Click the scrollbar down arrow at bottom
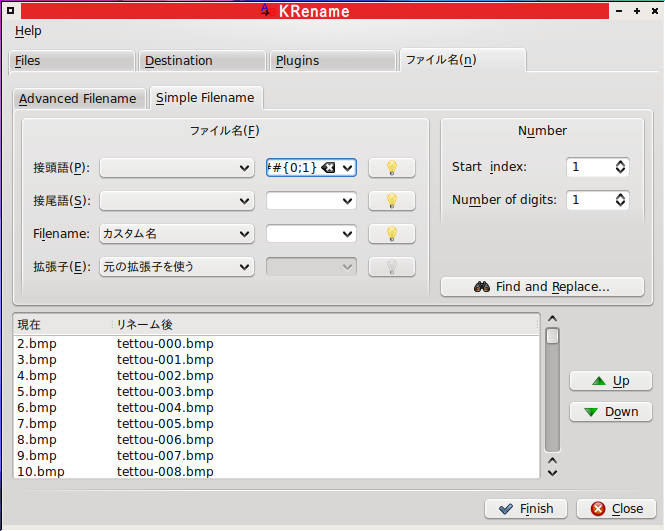 click(x=552, y=473)
